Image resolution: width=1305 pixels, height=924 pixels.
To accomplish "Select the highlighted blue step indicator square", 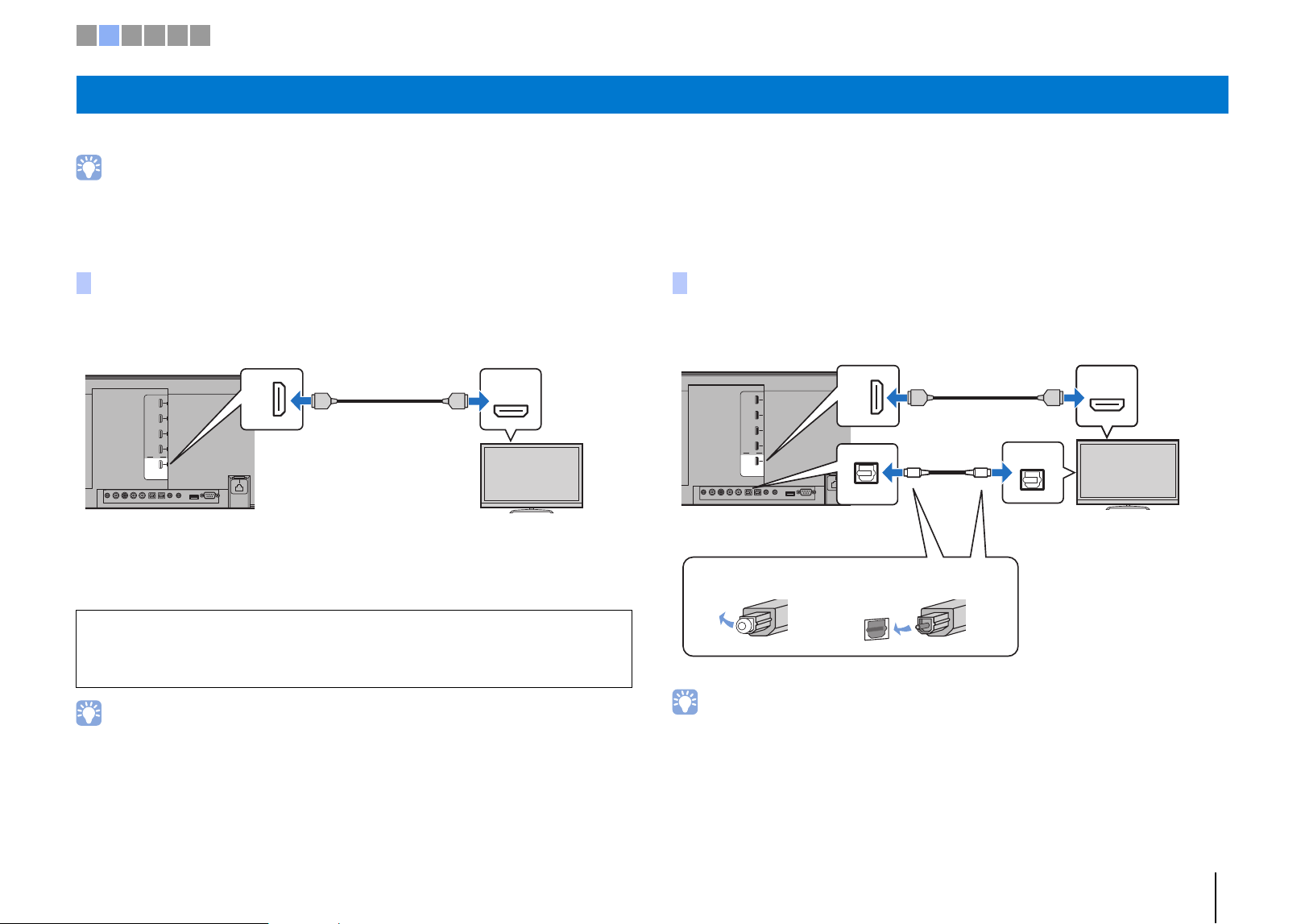I will tap(110, 35).
